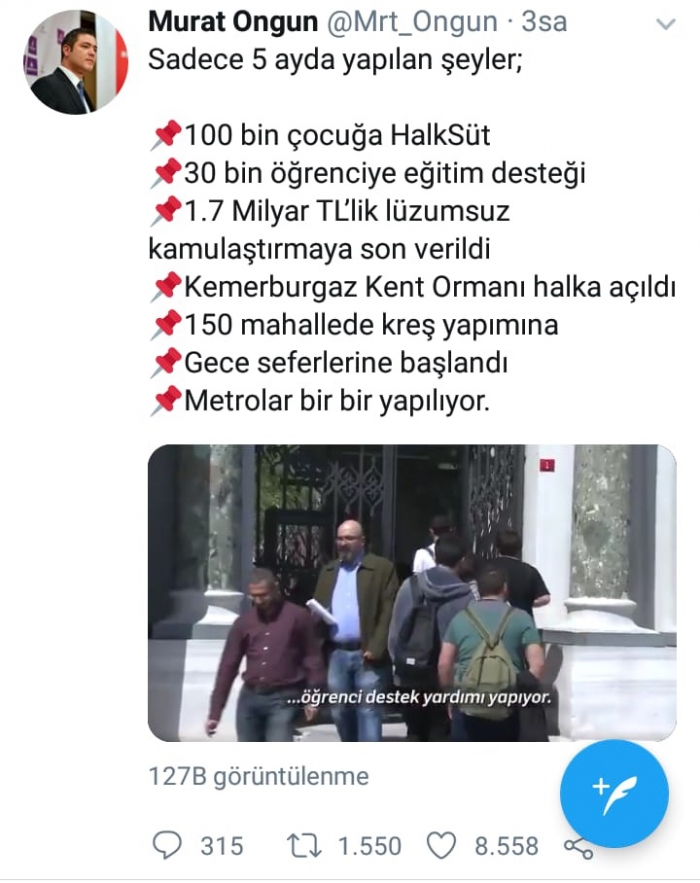Click the Gece seferlerine başlandı line

click(329, 363)
